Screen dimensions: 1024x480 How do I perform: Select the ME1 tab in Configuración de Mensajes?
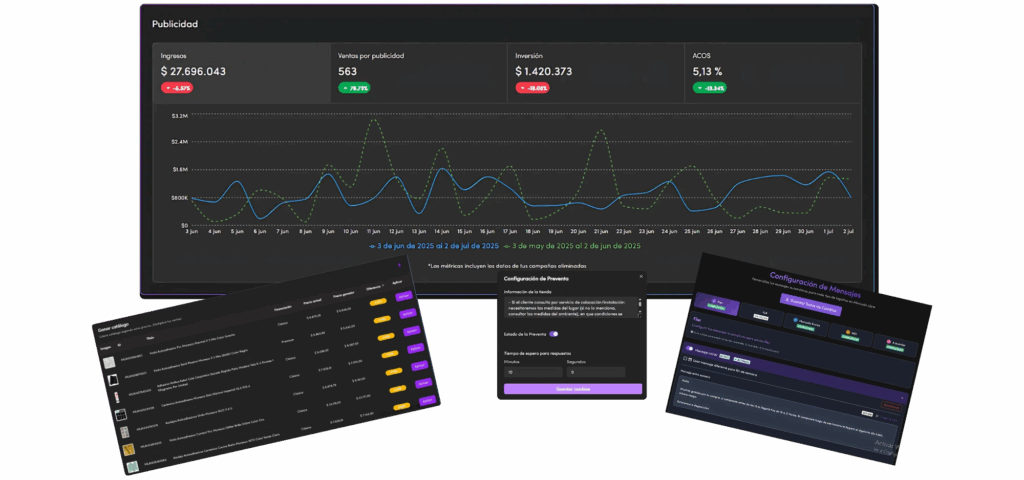[851, 335]
